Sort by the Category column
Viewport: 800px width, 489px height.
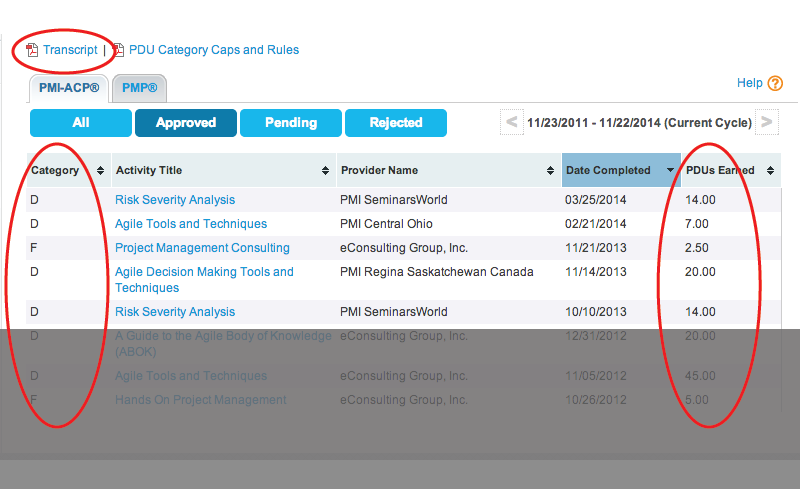[68, 170]
